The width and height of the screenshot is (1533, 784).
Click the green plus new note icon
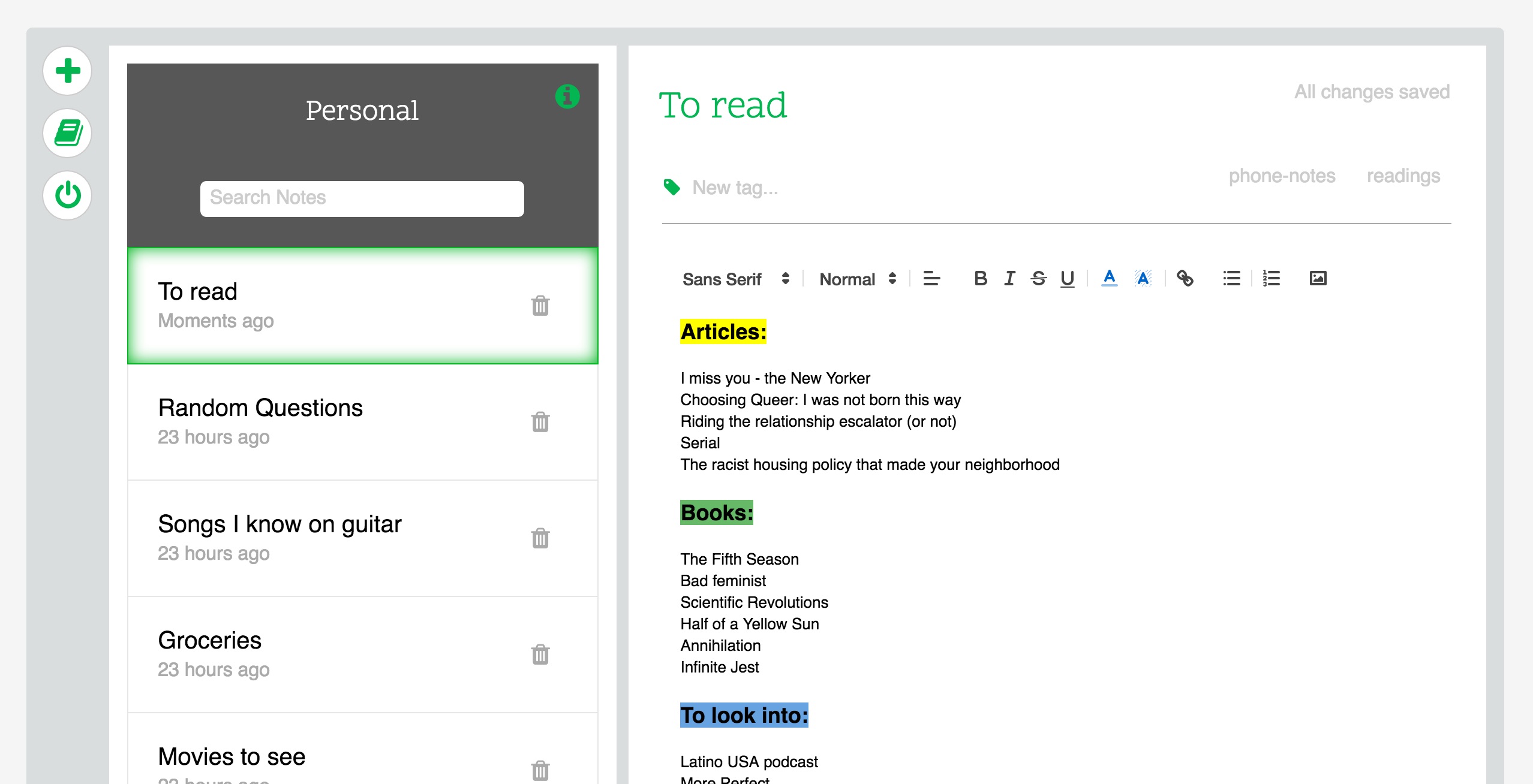pos(68,71)
